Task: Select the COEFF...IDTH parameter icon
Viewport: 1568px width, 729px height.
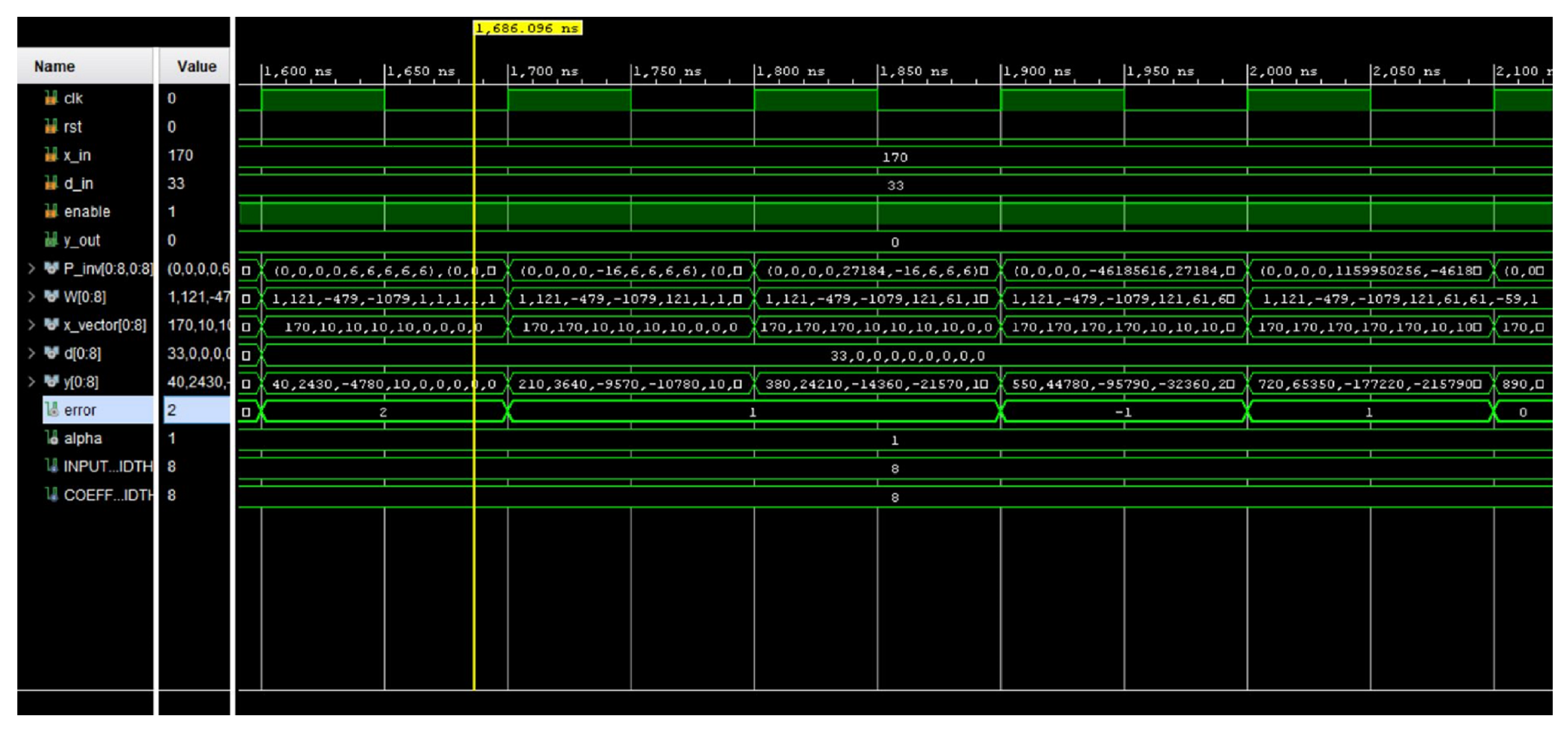Action: point(52,494)
